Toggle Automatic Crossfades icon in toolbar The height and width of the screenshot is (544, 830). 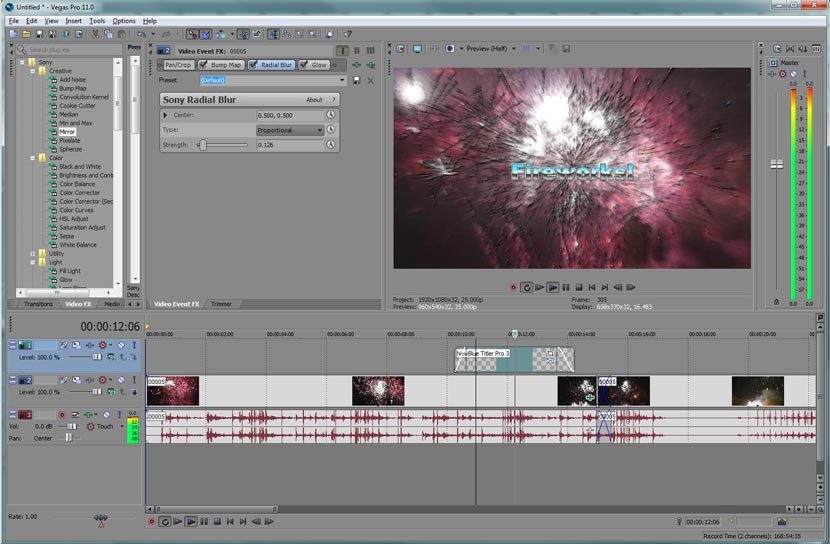click(205, 34)
